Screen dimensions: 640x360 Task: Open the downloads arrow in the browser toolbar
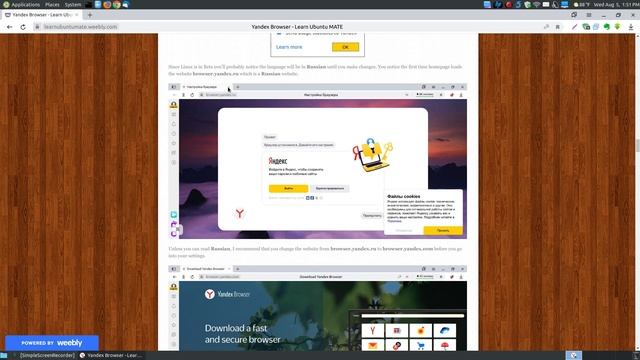pyautogui.click(x=631, y=27)
